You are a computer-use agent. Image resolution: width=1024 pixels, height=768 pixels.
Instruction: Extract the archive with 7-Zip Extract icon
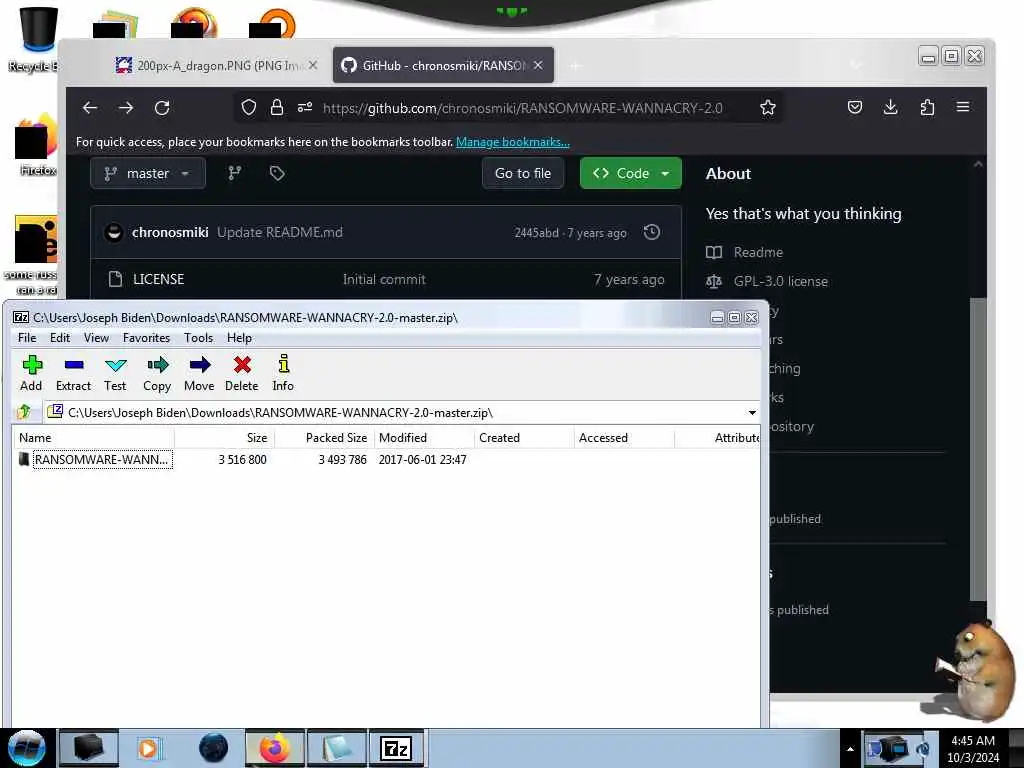[x=73, y=374]
